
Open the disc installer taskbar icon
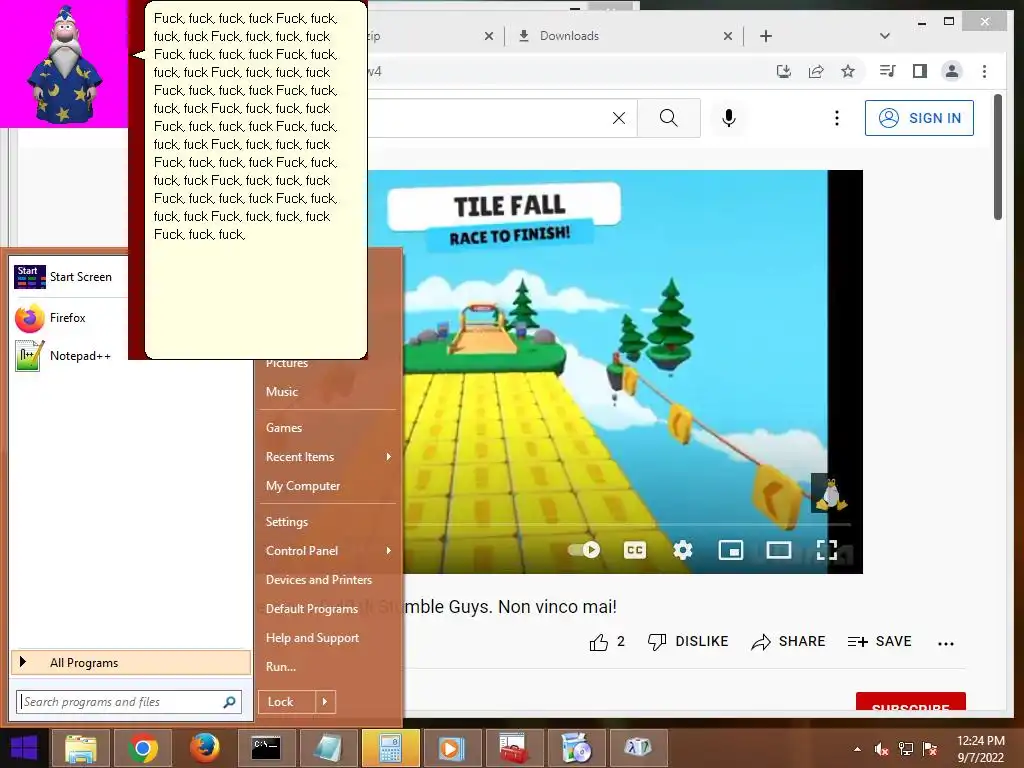coord(575,748)
